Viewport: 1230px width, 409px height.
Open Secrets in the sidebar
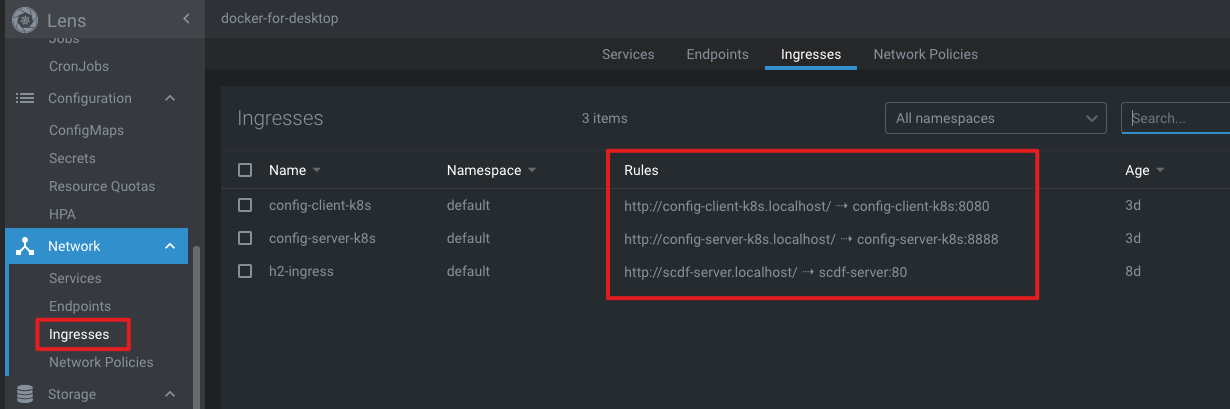72,158
